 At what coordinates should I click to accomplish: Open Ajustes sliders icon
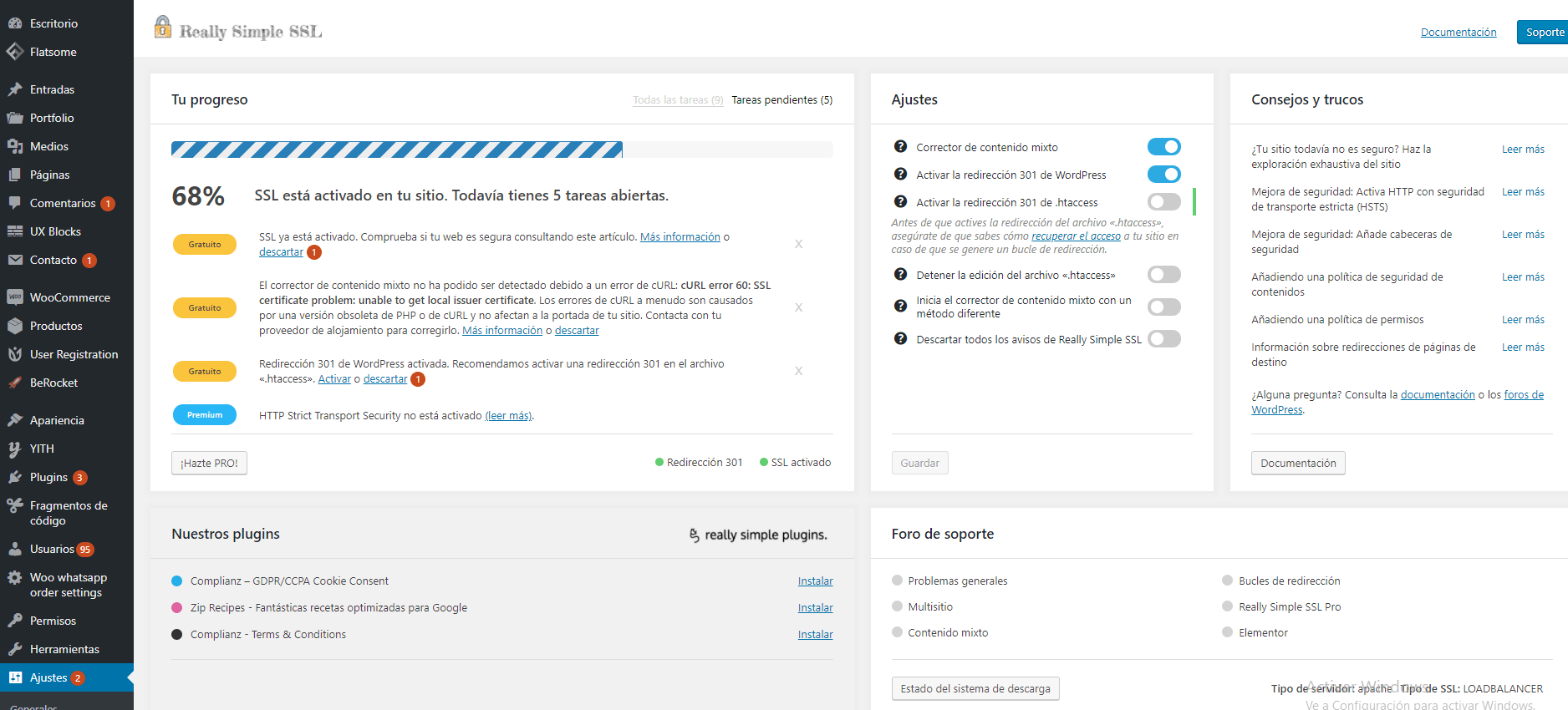pos(15,677)
